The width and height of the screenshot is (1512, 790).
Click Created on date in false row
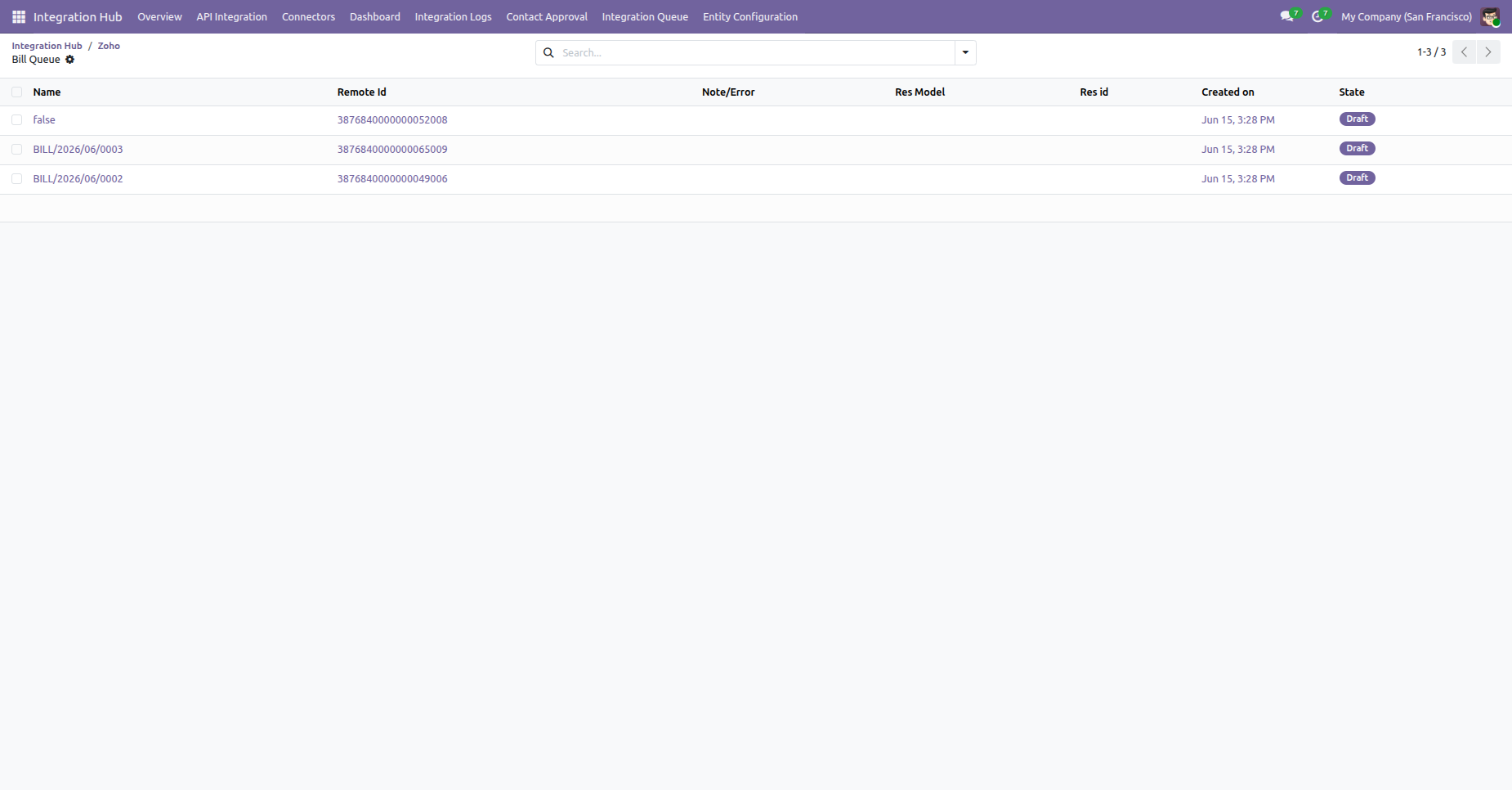[x=1237, y=120]
